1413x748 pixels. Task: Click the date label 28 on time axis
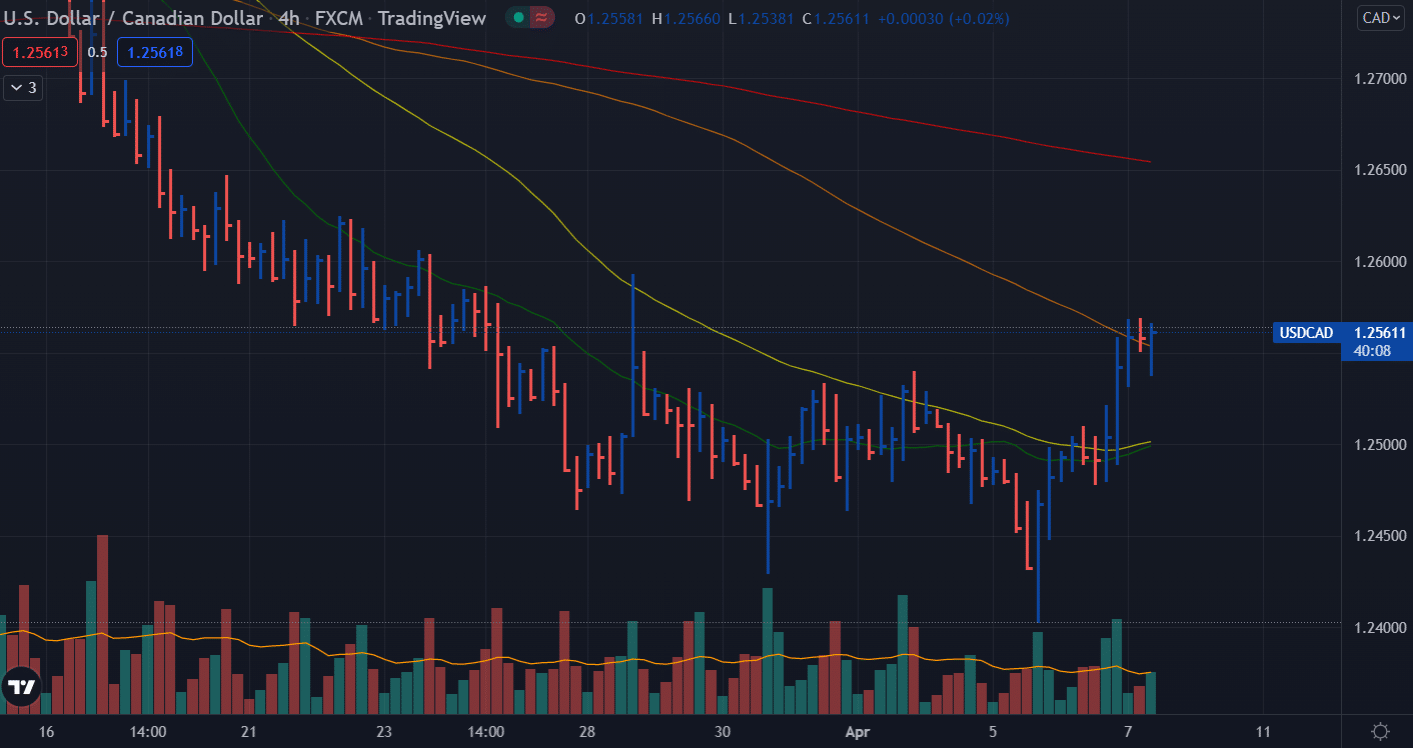tap(587, 731)
